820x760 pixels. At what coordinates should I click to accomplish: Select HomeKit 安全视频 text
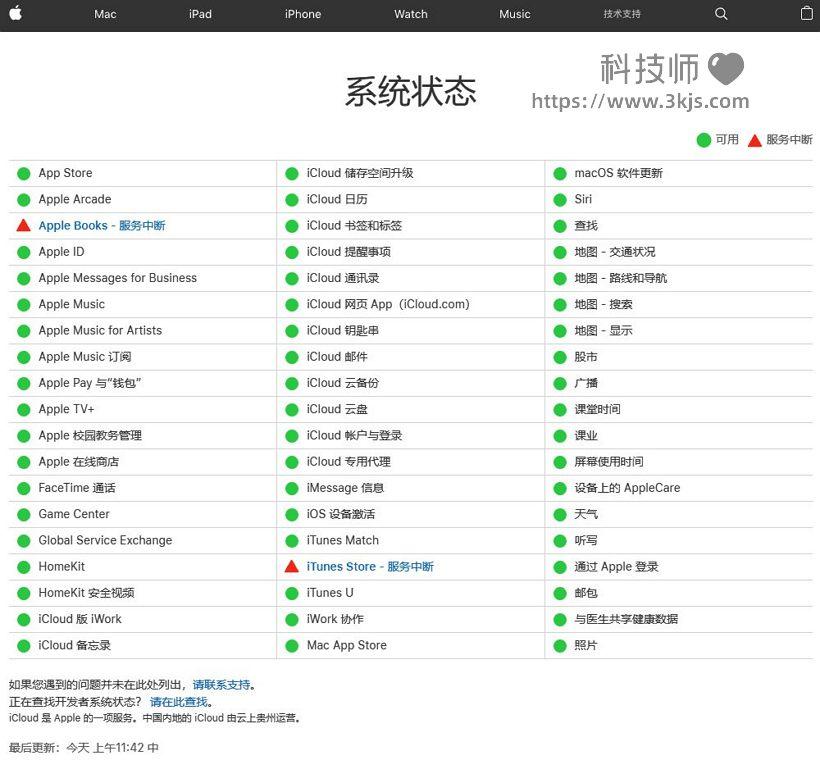[x=86, y=593]
